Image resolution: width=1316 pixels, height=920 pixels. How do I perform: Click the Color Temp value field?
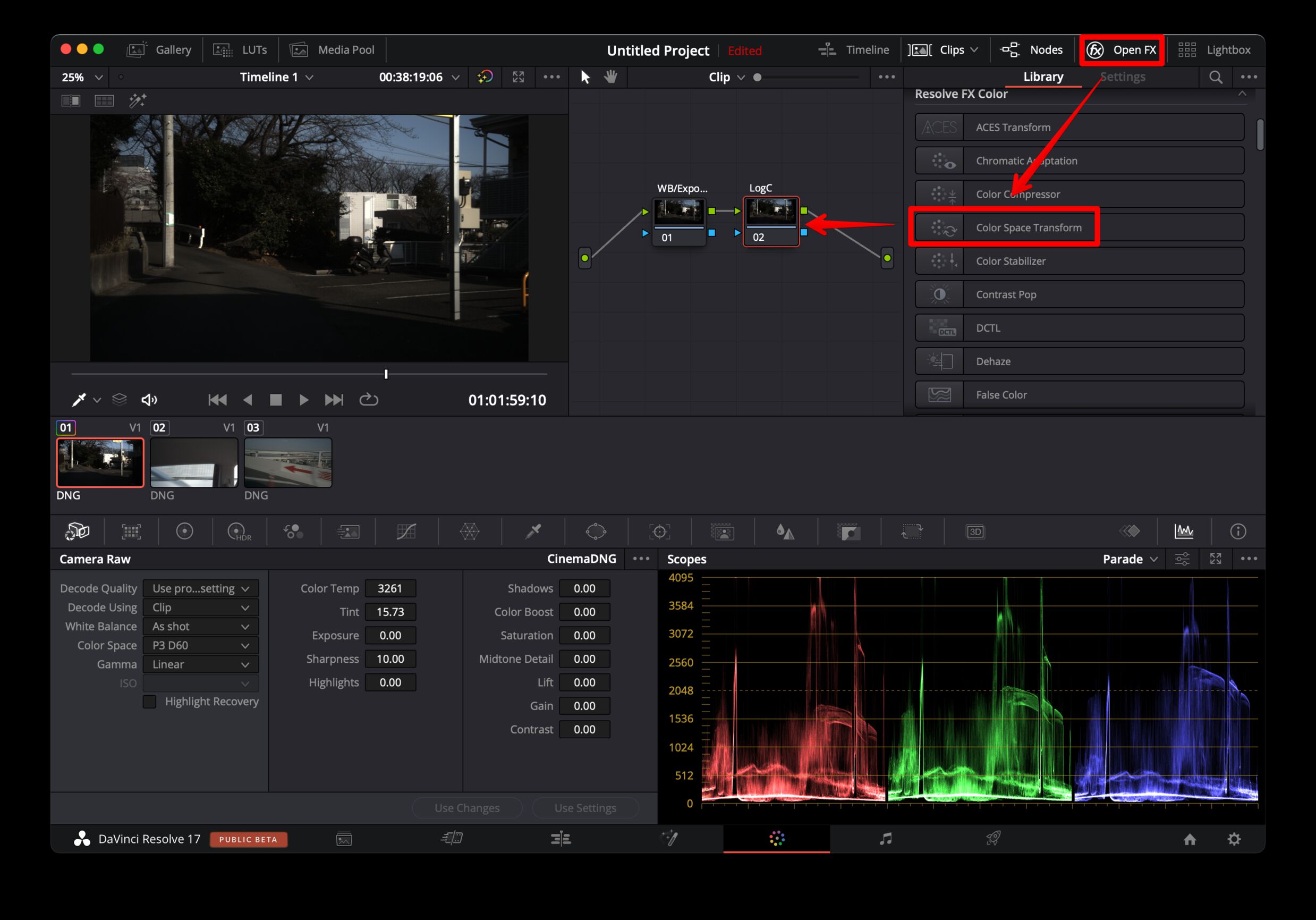[x=390, y=588]
